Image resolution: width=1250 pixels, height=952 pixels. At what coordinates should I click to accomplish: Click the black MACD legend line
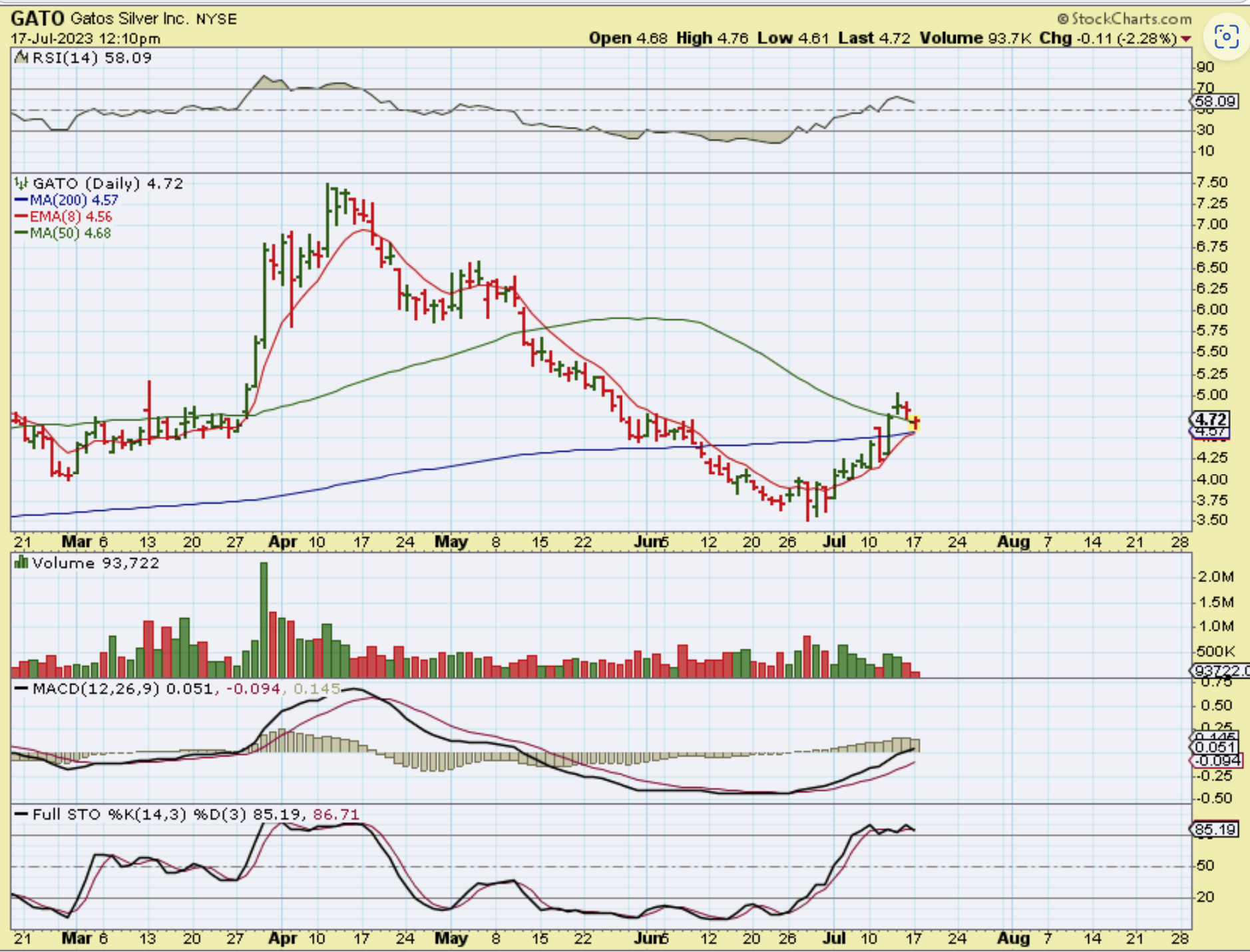click(21, 689)
